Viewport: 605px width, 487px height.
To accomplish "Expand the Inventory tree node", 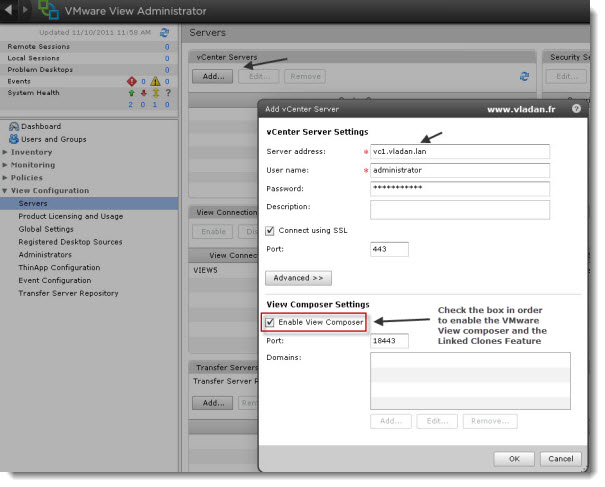I will point(5,152).
